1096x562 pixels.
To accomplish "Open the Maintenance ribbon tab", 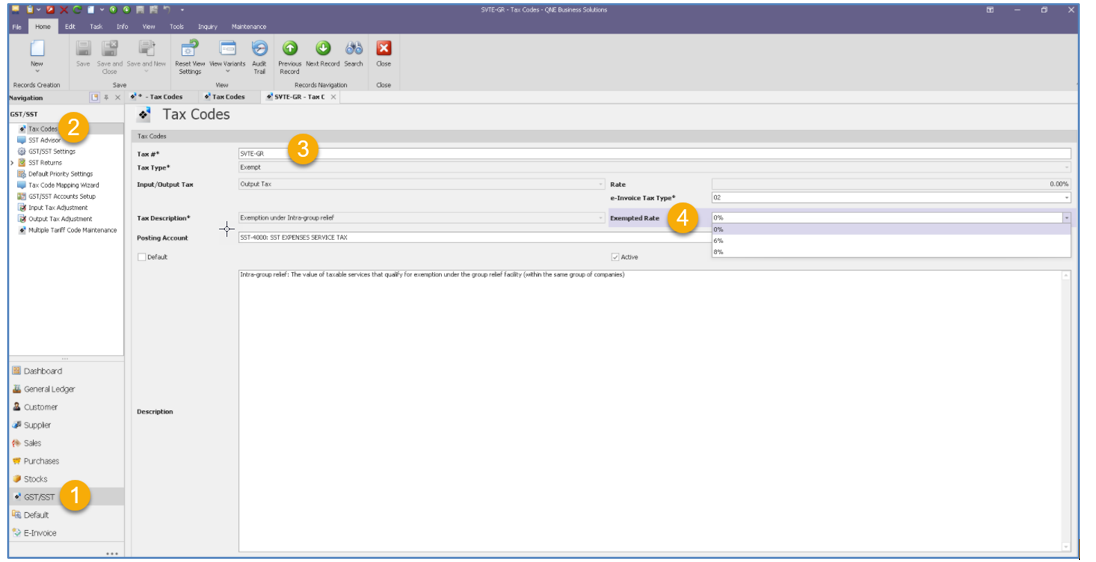I will click(x=249, y=27).
